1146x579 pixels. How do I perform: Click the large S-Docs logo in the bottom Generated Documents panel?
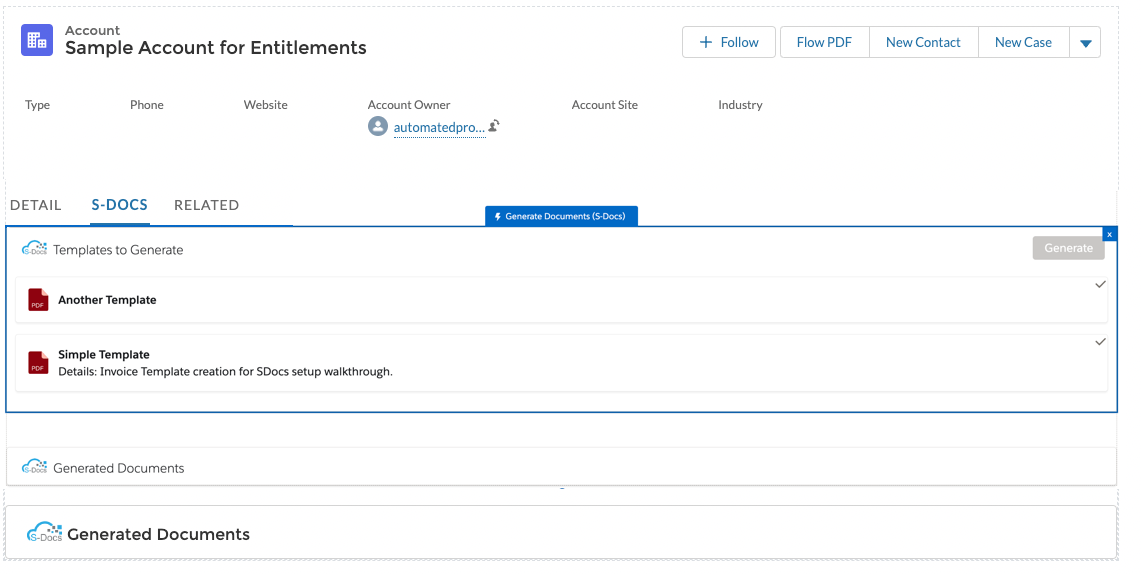(x=45, y=533)
